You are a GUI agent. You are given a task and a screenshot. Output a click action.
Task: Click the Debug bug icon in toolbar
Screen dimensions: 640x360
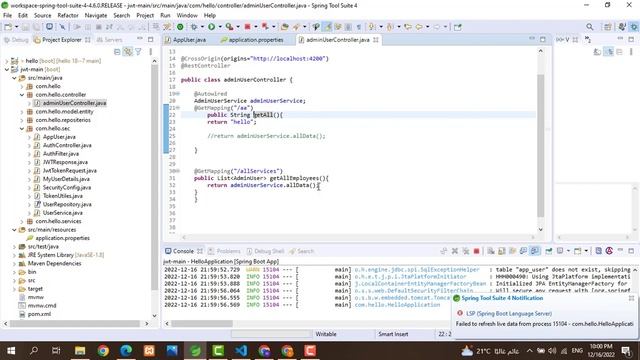click(194, 27)
